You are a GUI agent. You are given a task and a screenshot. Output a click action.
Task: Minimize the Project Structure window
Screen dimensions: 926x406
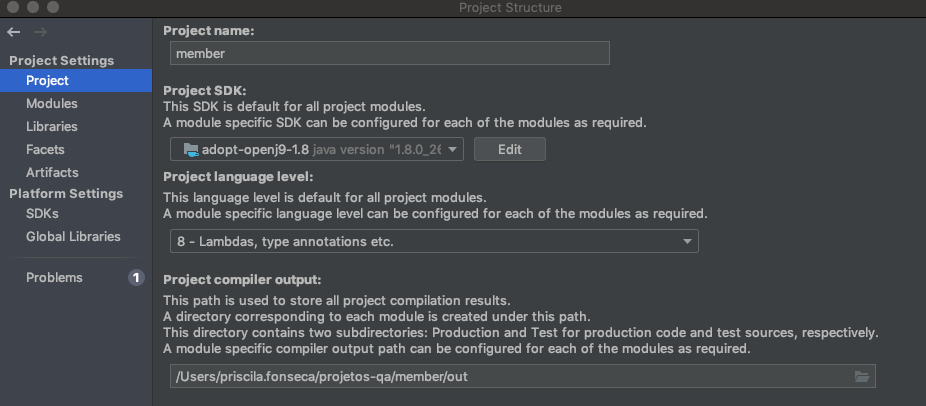(31, 8)
